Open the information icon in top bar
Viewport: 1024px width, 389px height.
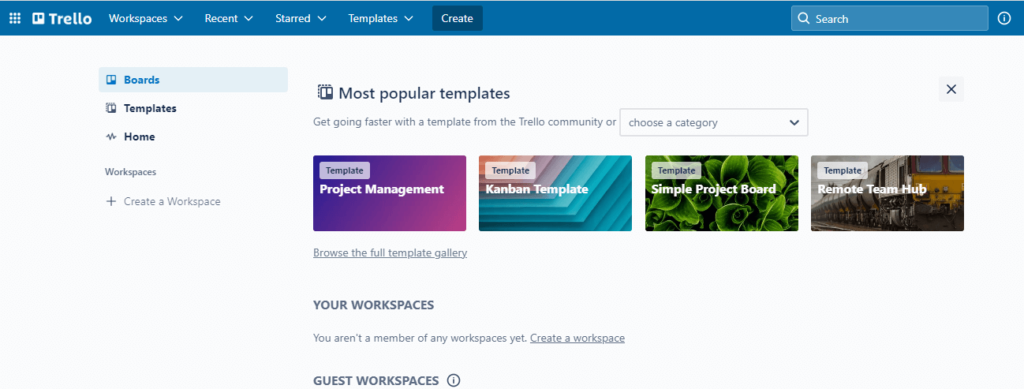coord(1004,18)
